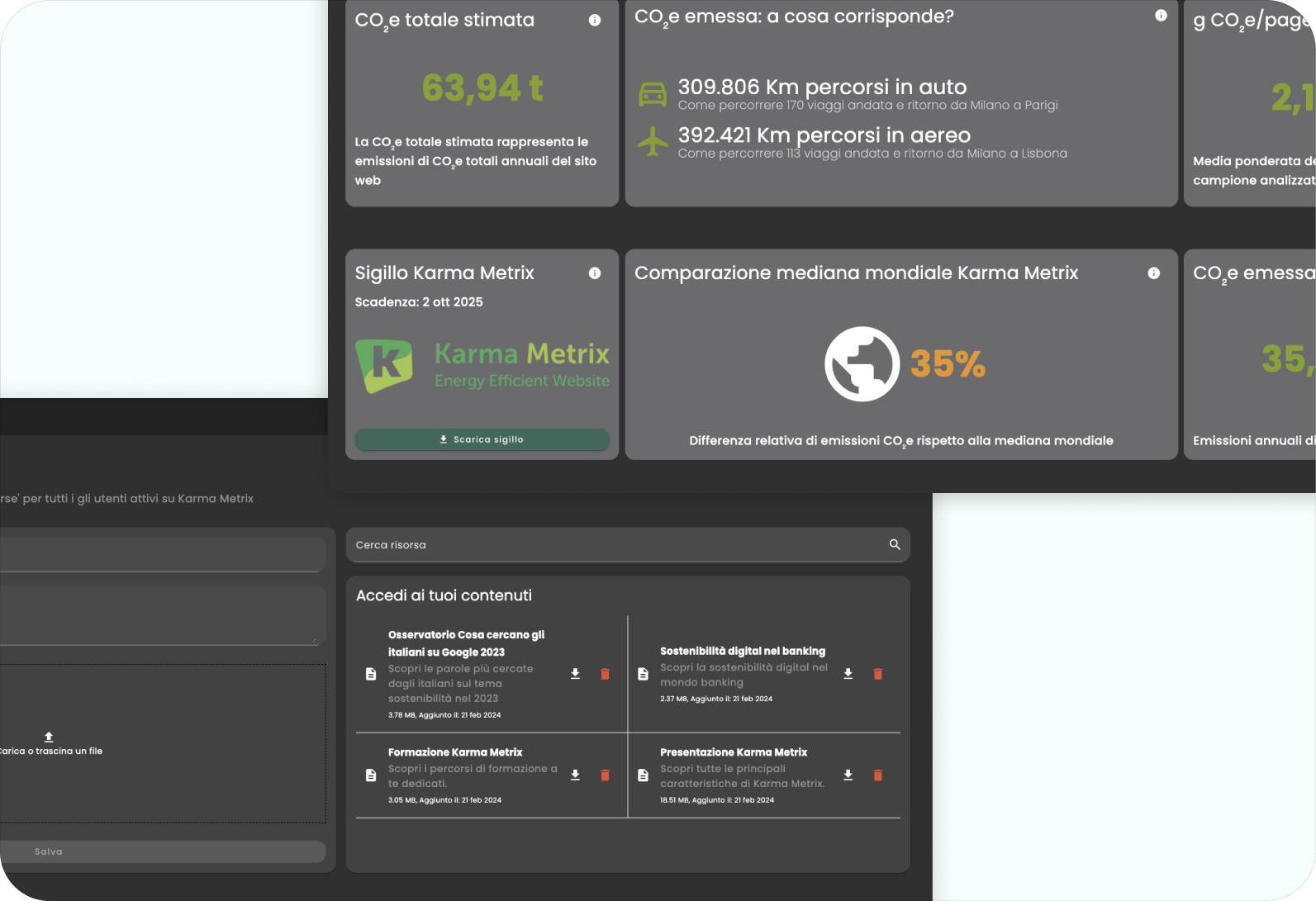The height and width of the screenshot is (901, 1316).
Task: Delete Sostenibilità digital nel banking resource
Action: (x=878, y=675)
